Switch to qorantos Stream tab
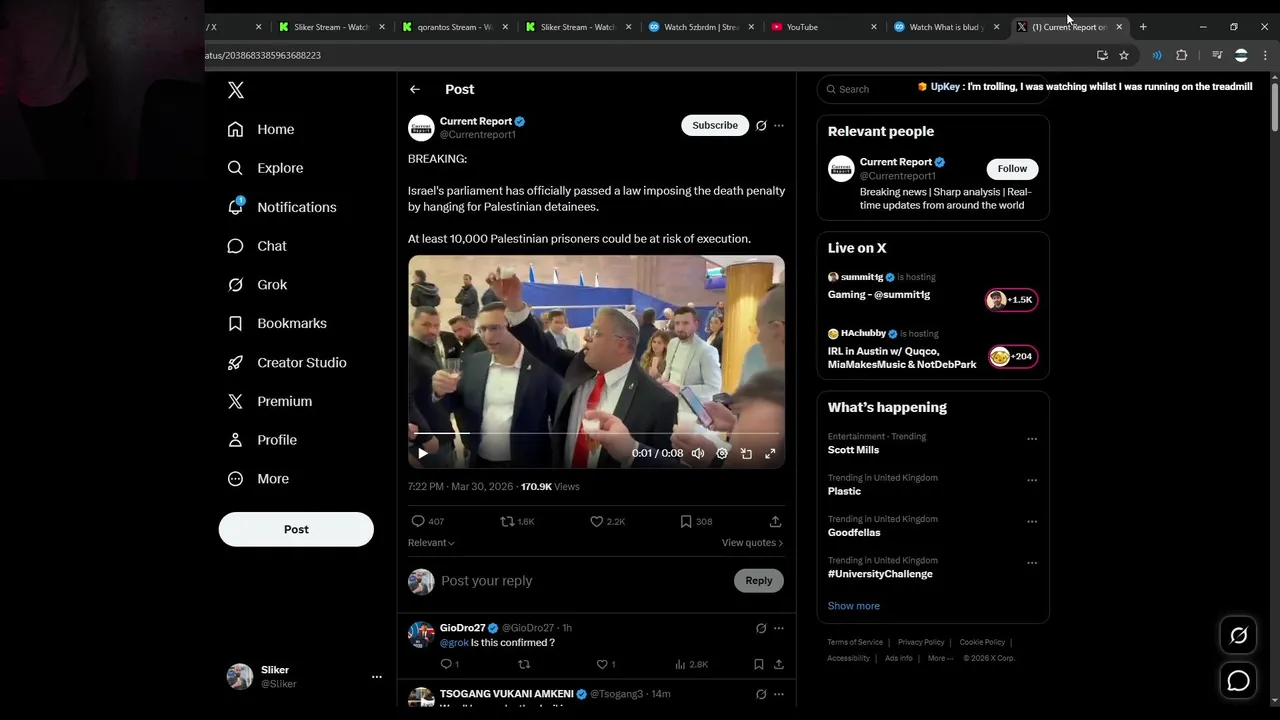This screenshot has width=1280, height=720. click(453, 27)
